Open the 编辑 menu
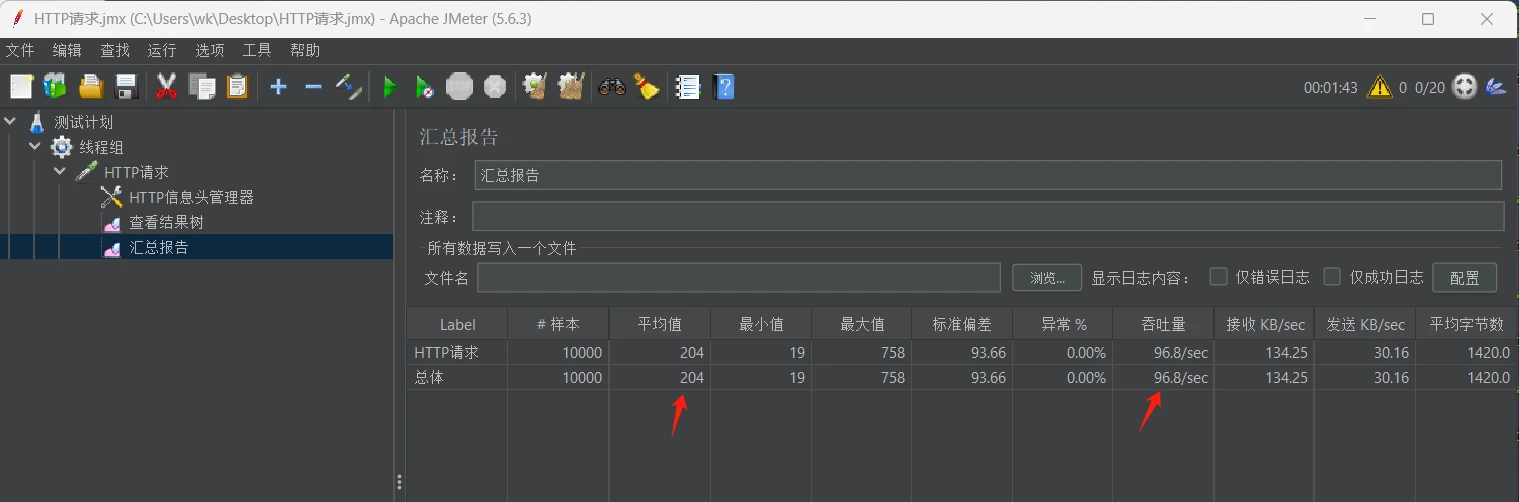This screenshot has width=1519, height=502. 67,50
